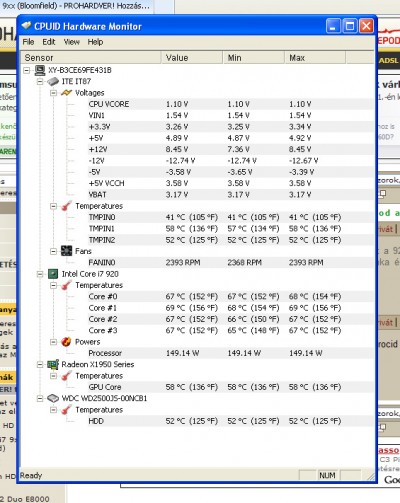Click WDC Temperatures thermometer icon

pyautogui.click(x=66, y=410)
